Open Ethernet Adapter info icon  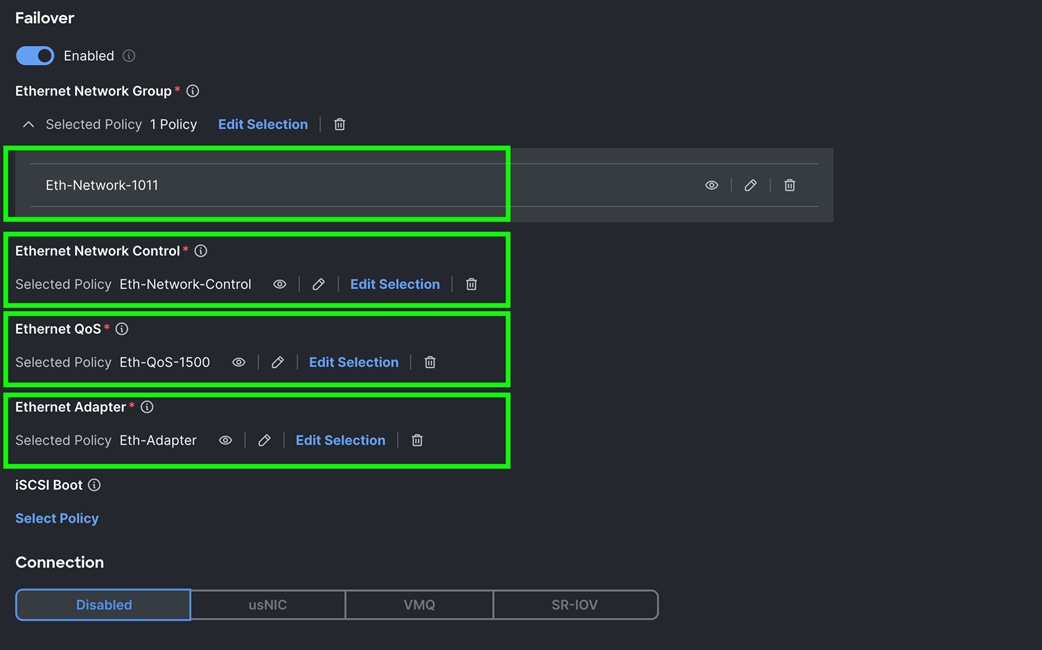coord(147,407)
